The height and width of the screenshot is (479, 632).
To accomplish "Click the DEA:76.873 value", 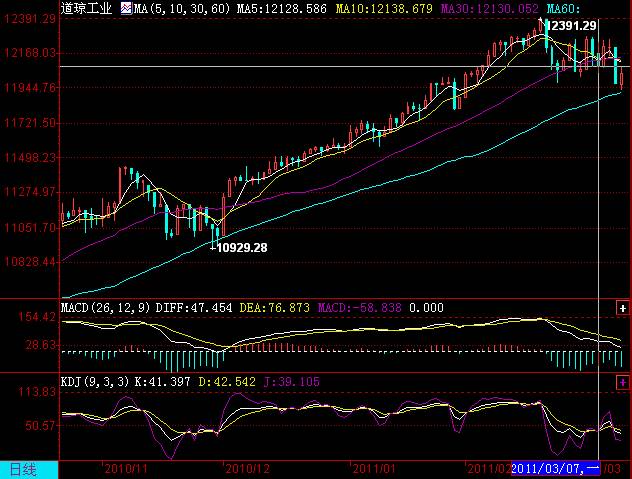I will click(274, 308).
